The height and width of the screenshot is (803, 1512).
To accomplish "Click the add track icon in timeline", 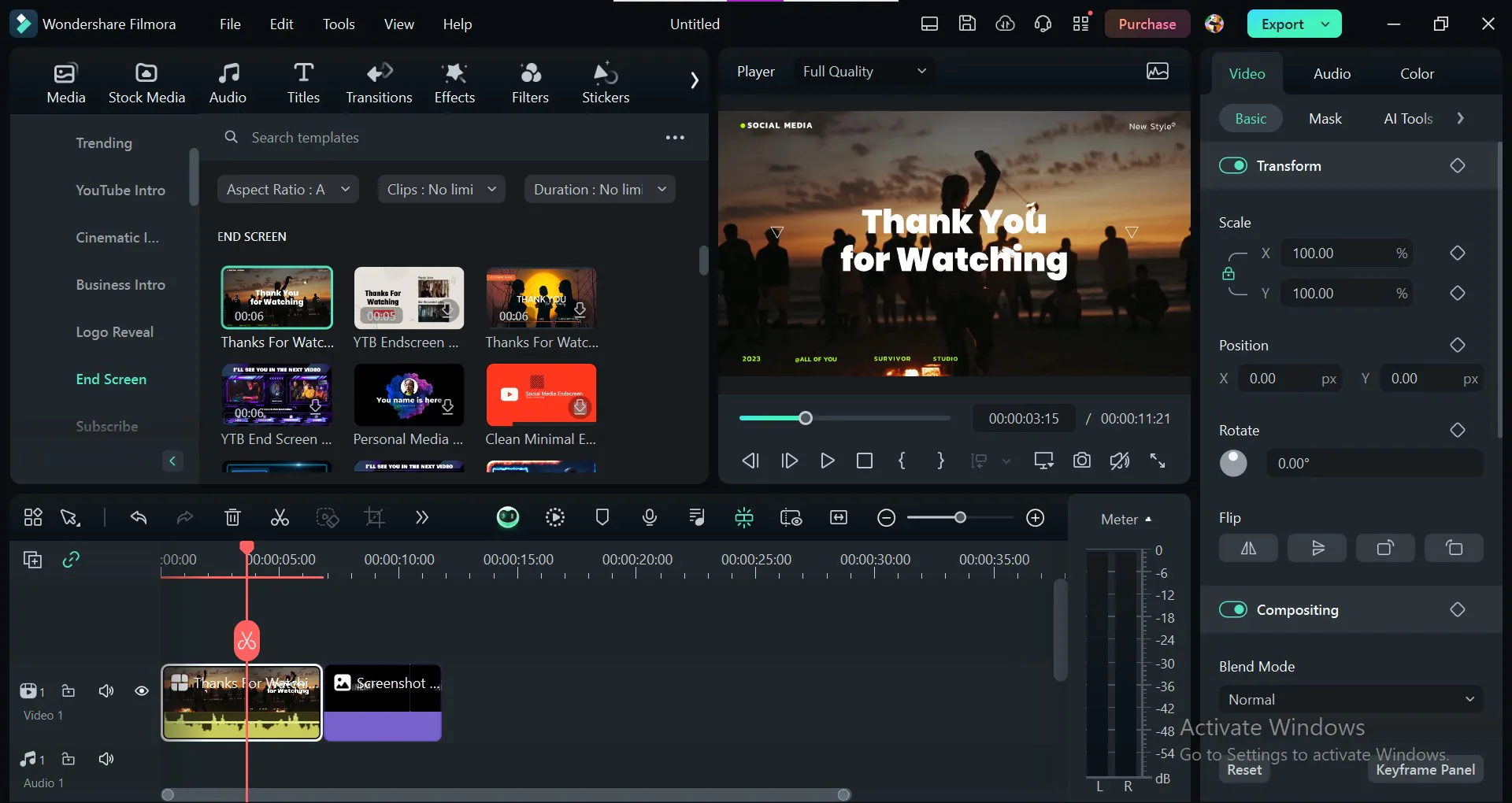I will (x=32, y=560).
